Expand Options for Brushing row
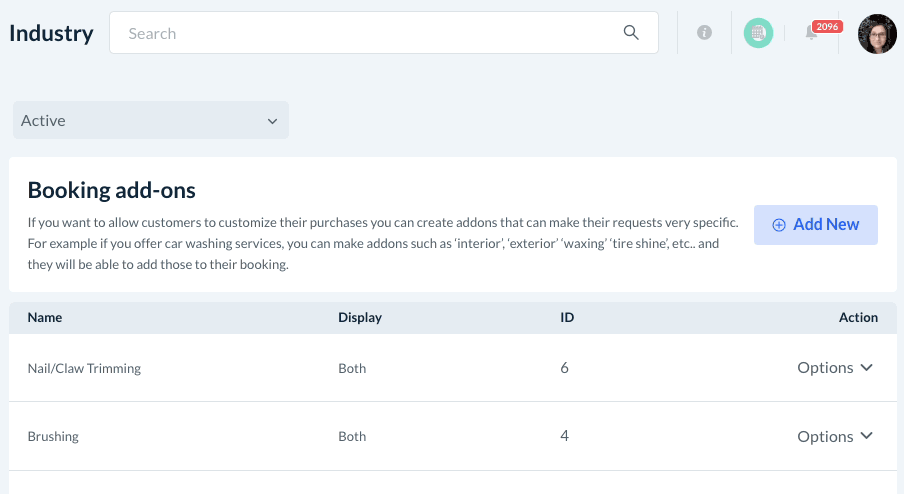 (x=835, y=436)
